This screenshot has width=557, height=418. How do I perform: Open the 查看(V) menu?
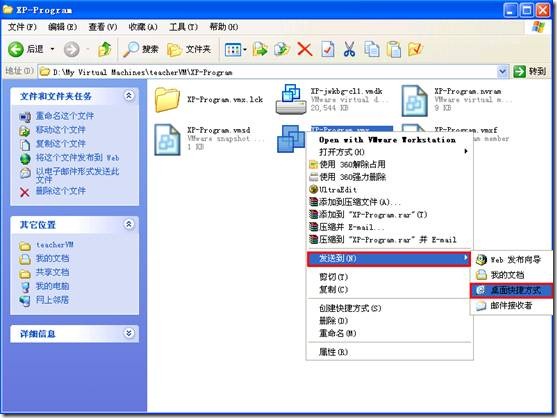[x=103, y=27]
